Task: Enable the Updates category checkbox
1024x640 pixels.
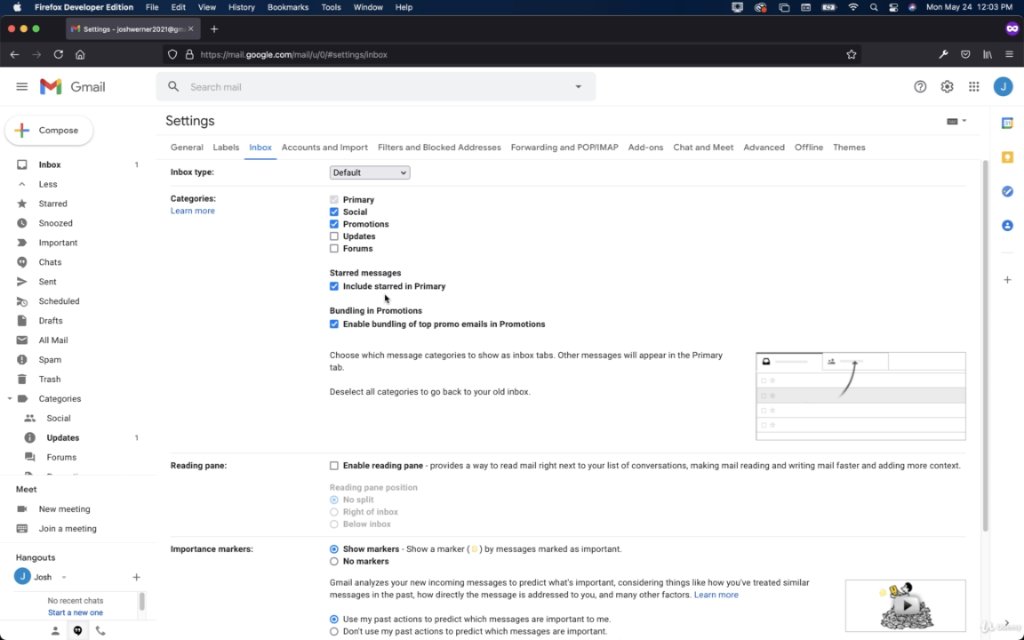Action: click(x=334, y=236)
